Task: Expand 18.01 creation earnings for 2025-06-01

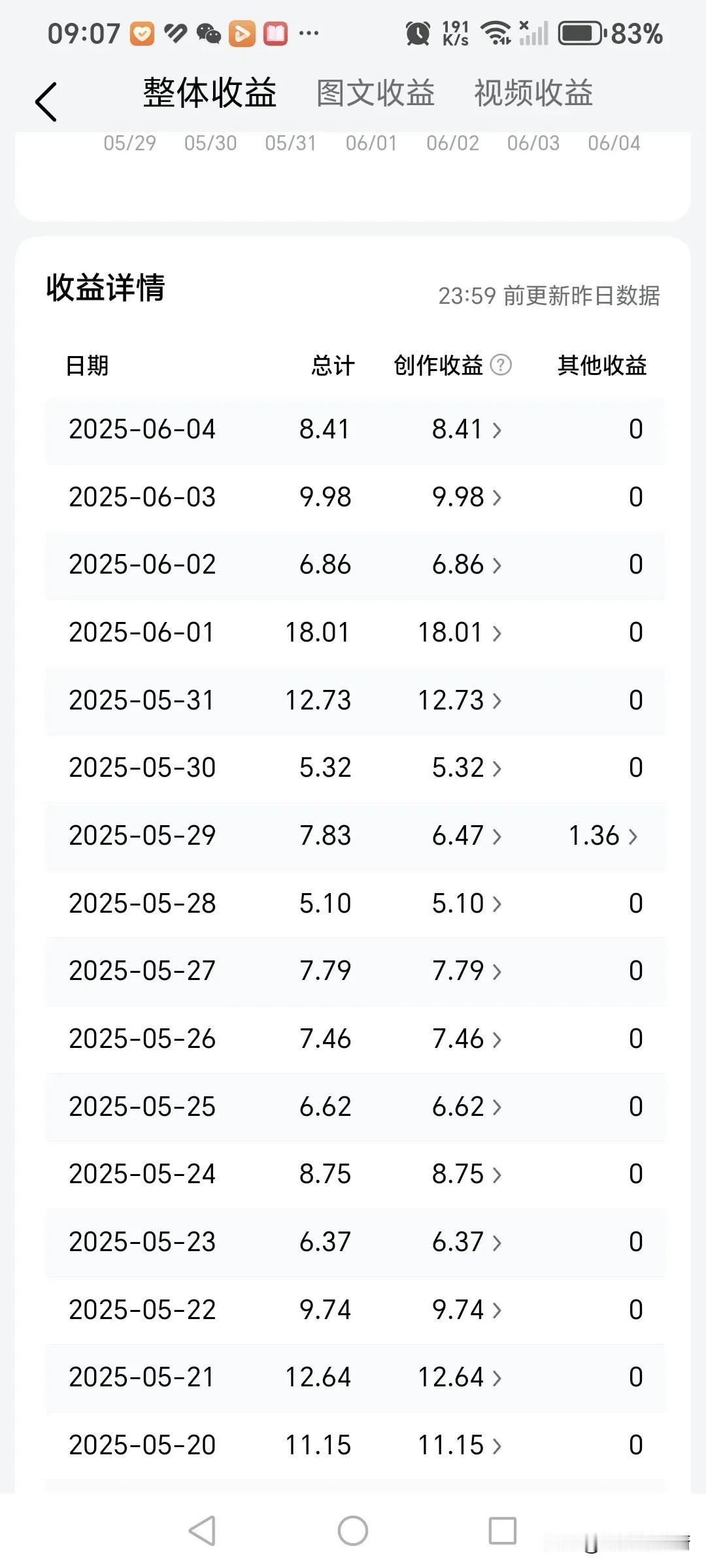Action: click(x=460, y=632)
